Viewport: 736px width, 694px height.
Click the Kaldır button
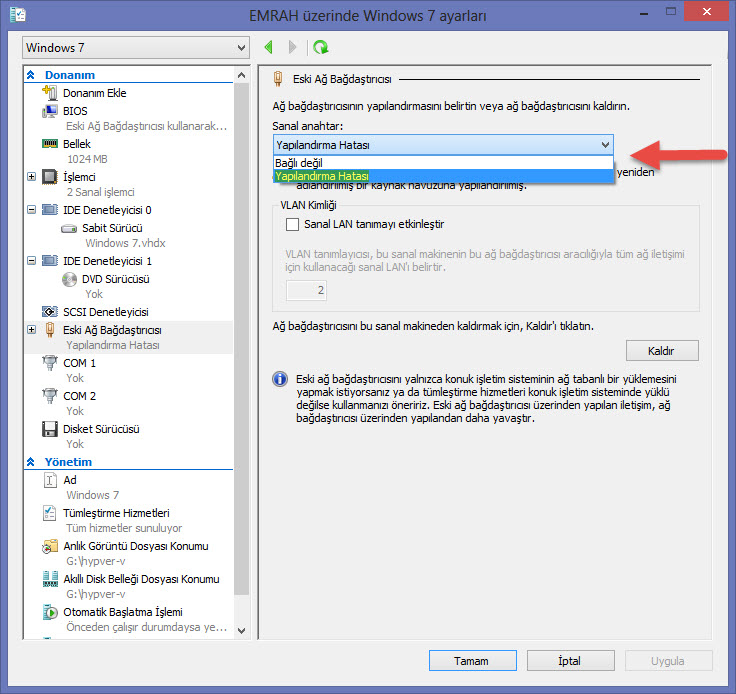(x=662, y=351)
